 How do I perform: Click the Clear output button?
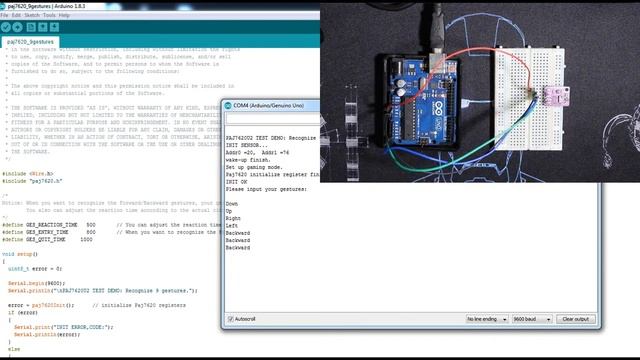pos(576,319)
